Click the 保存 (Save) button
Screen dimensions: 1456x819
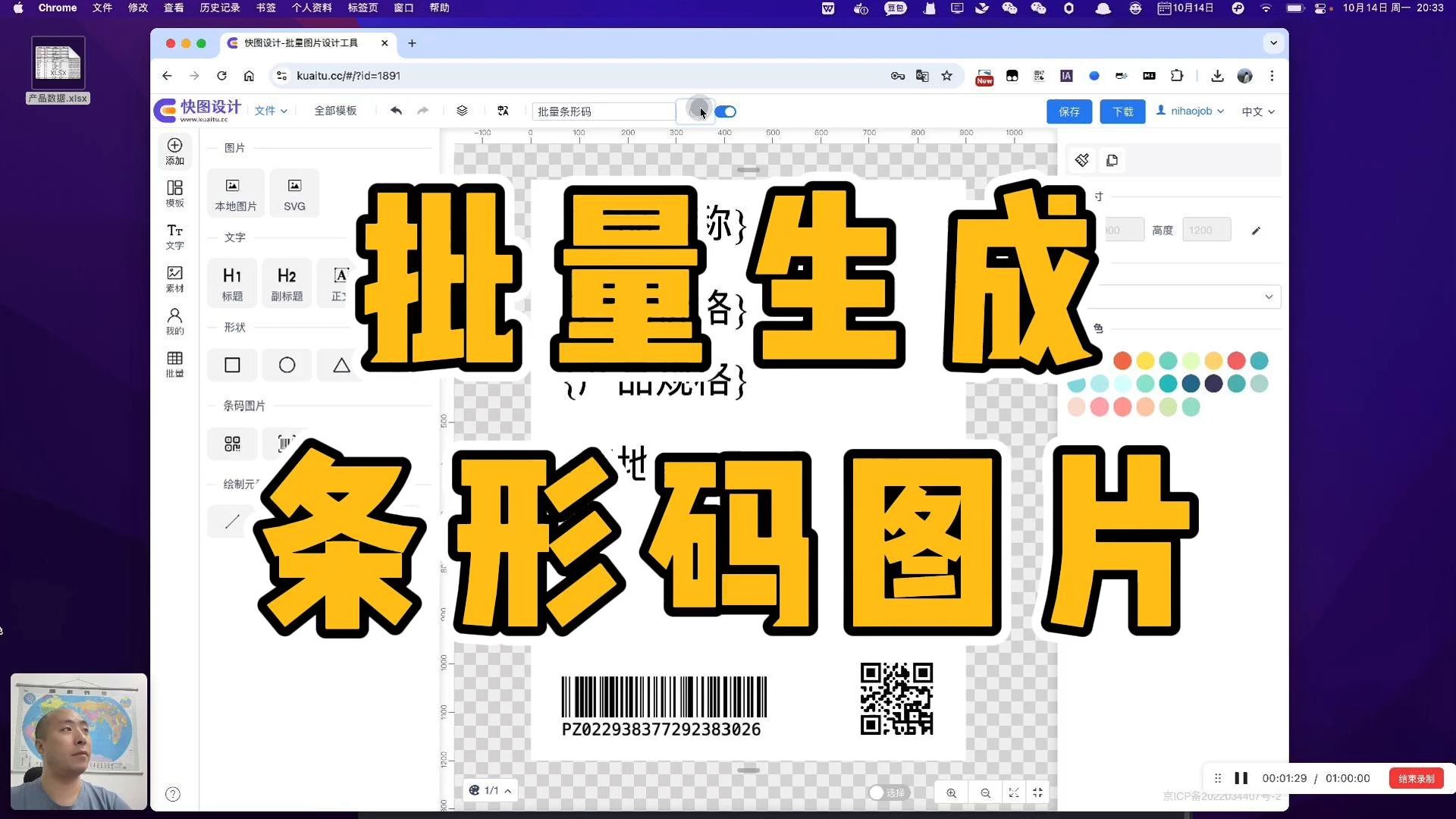click(x=1068, y=111)
